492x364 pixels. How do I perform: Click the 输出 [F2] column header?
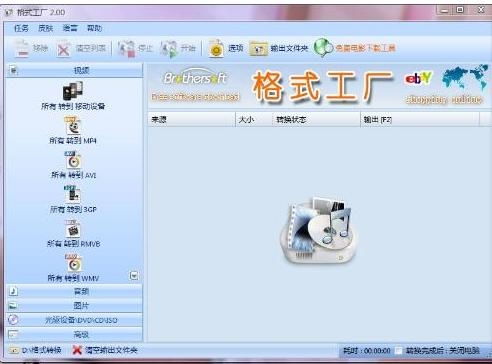[420, 119]
